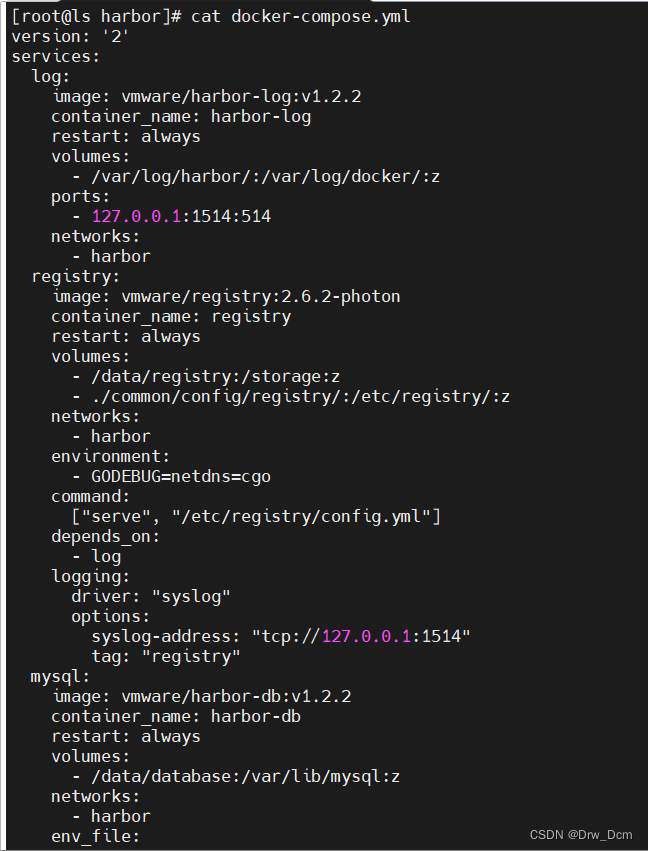Select the 'services:' line
This screenshot has width=648, height=851.
(x=56, y=56)
